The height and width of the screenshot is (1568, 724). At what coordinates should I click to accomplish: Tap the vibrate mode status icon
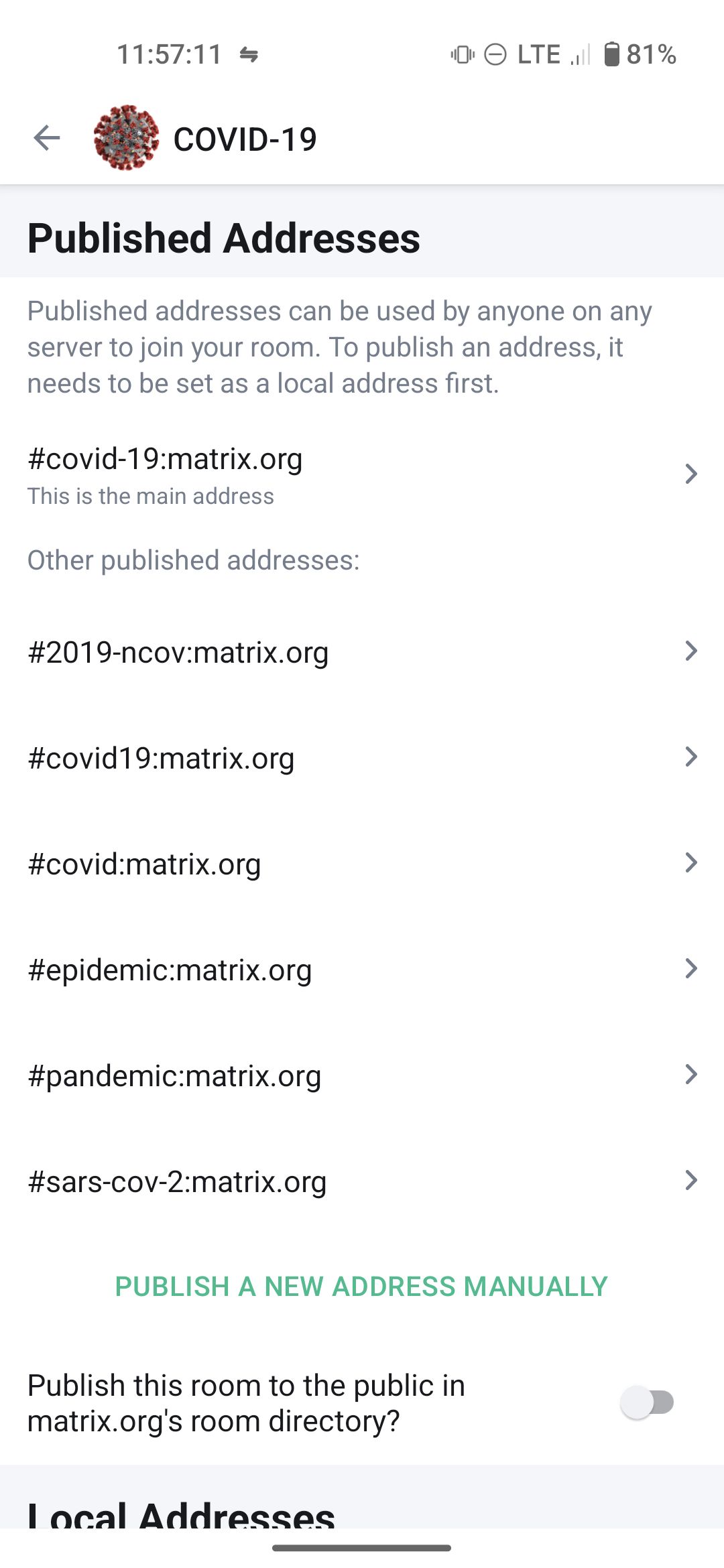463,54
